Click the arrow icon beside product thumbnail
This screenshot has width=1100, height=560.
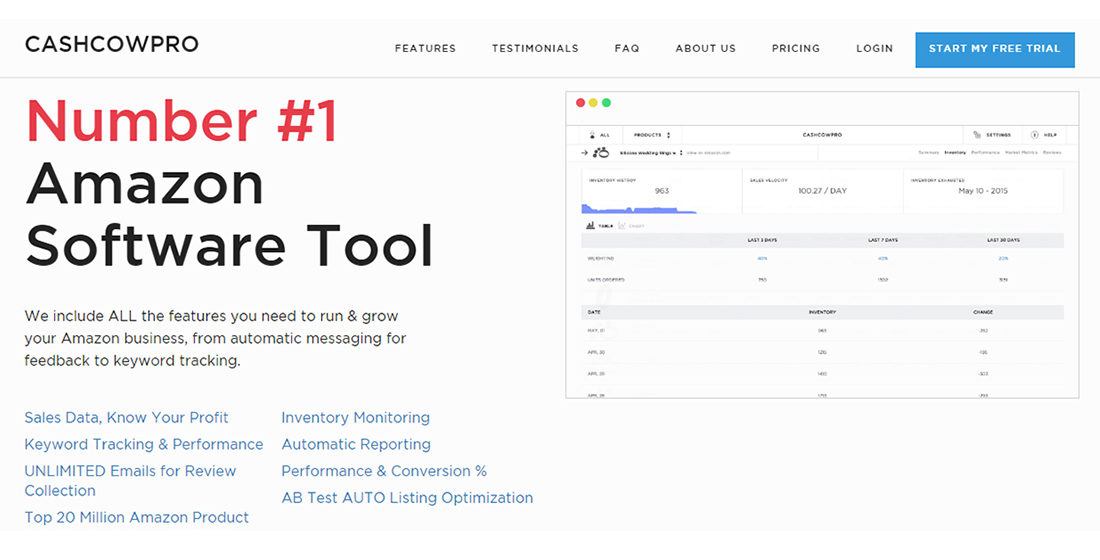pyautogui.click(x=585, y=152)
